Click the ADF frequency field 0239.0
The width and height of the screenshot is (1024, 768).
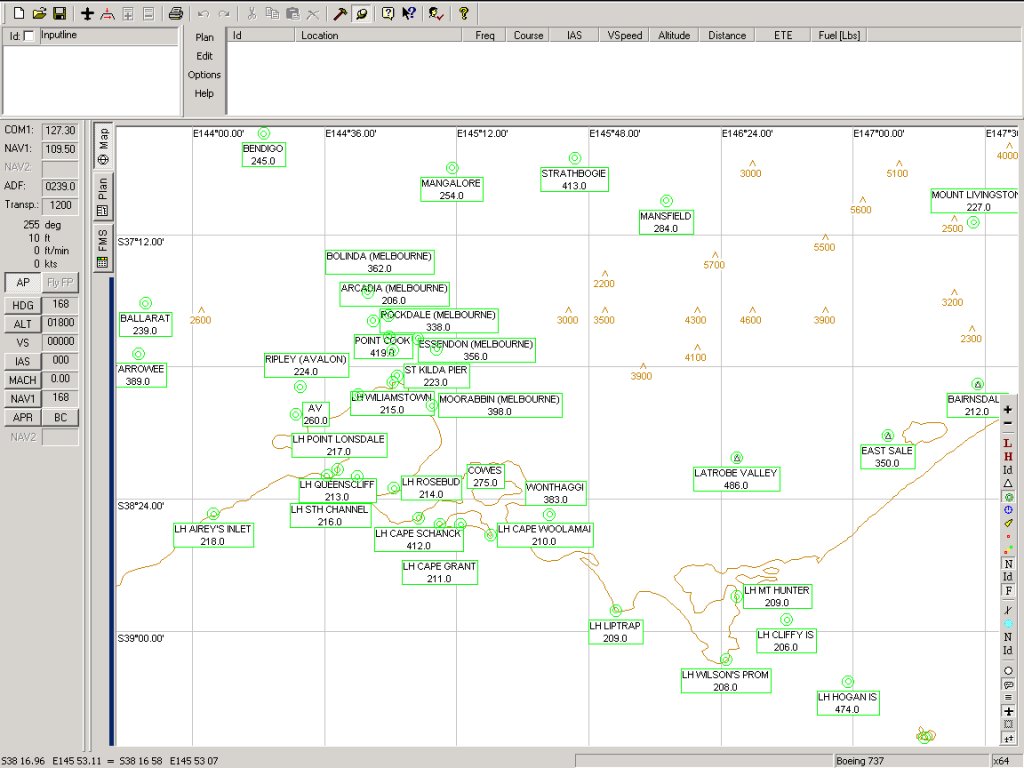coord(60,186)
